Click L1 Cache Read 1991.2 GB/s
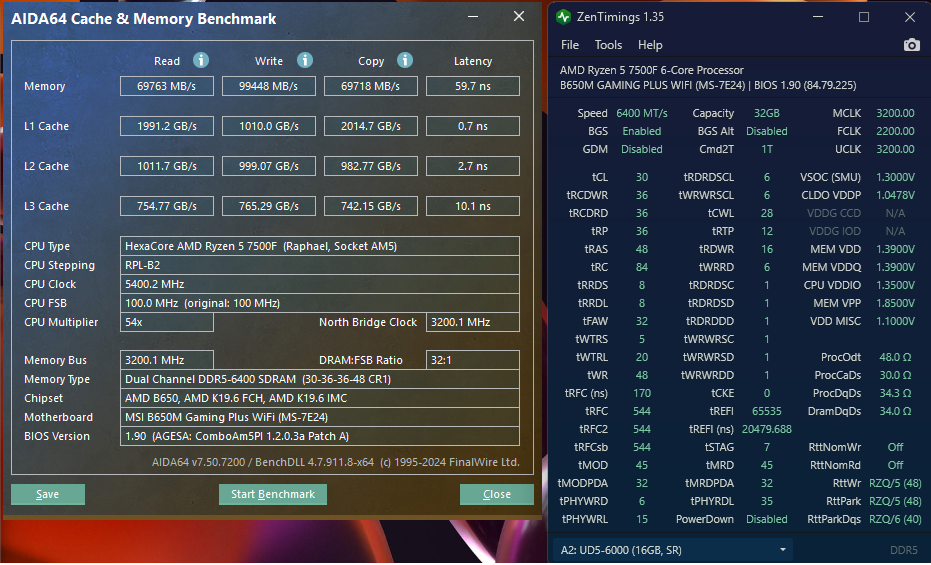Viewport: 931px width, 565px height. click(167, 126)
